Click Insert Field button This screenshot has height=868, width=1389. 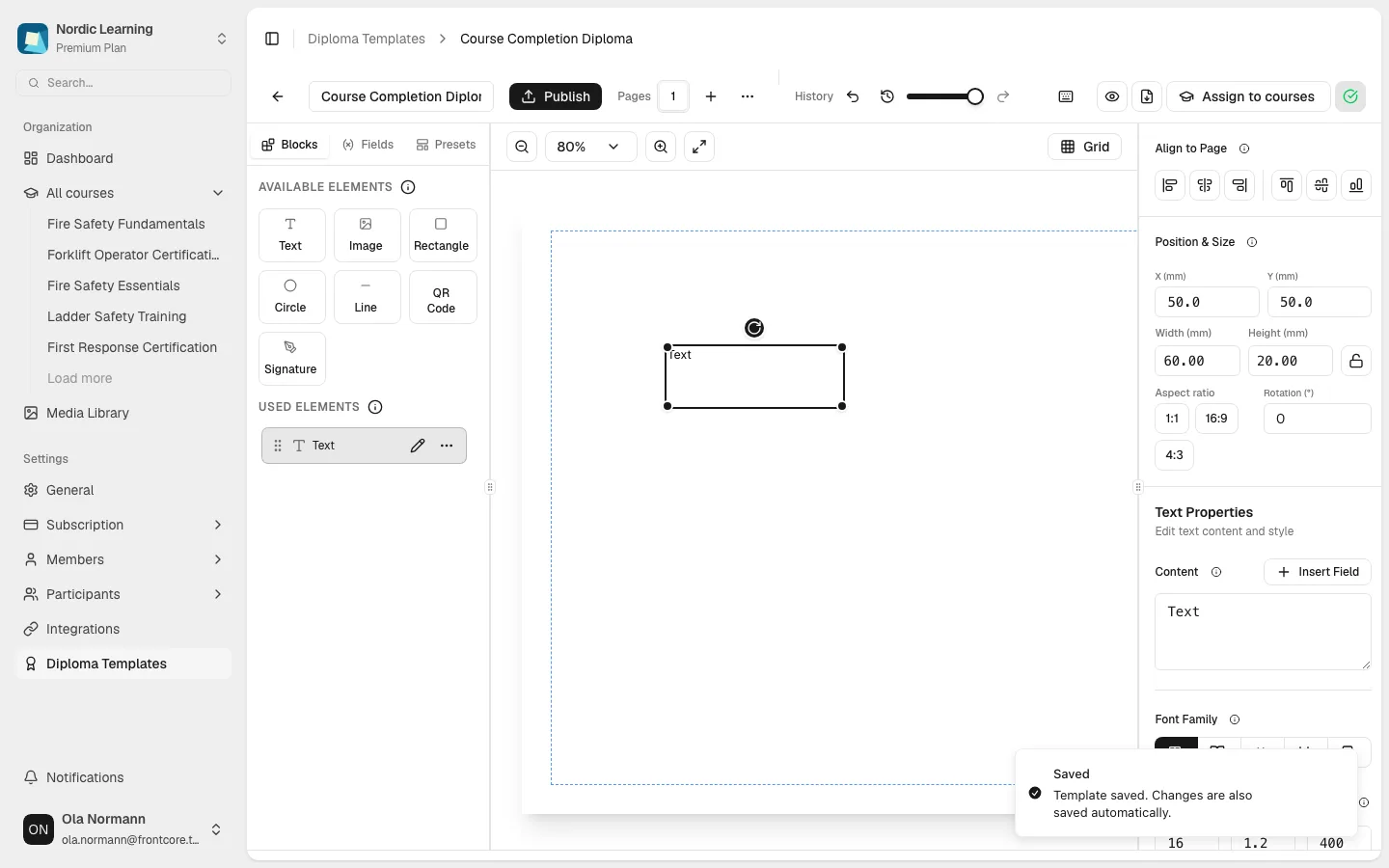(1318, 572)
